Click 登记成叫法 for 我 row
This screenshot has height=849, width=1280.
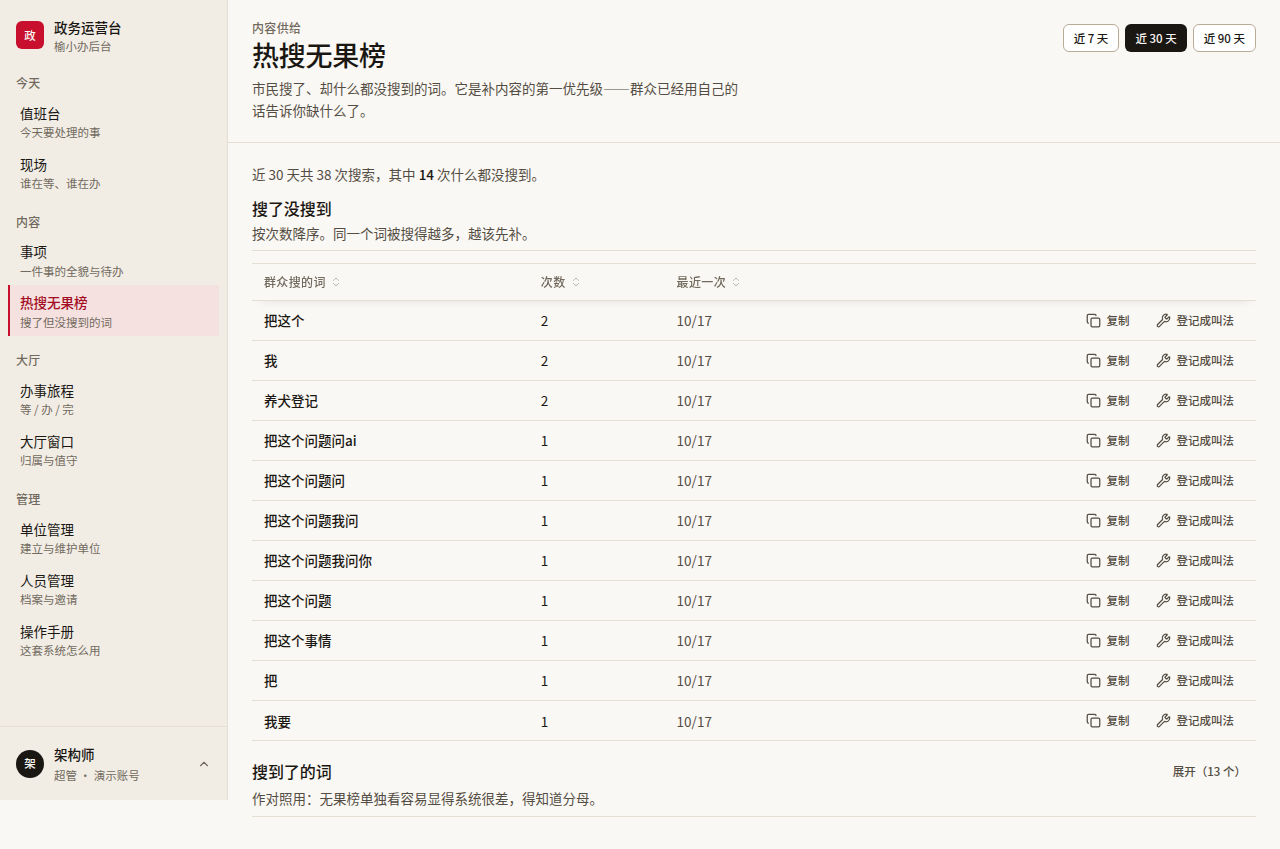1195,361
